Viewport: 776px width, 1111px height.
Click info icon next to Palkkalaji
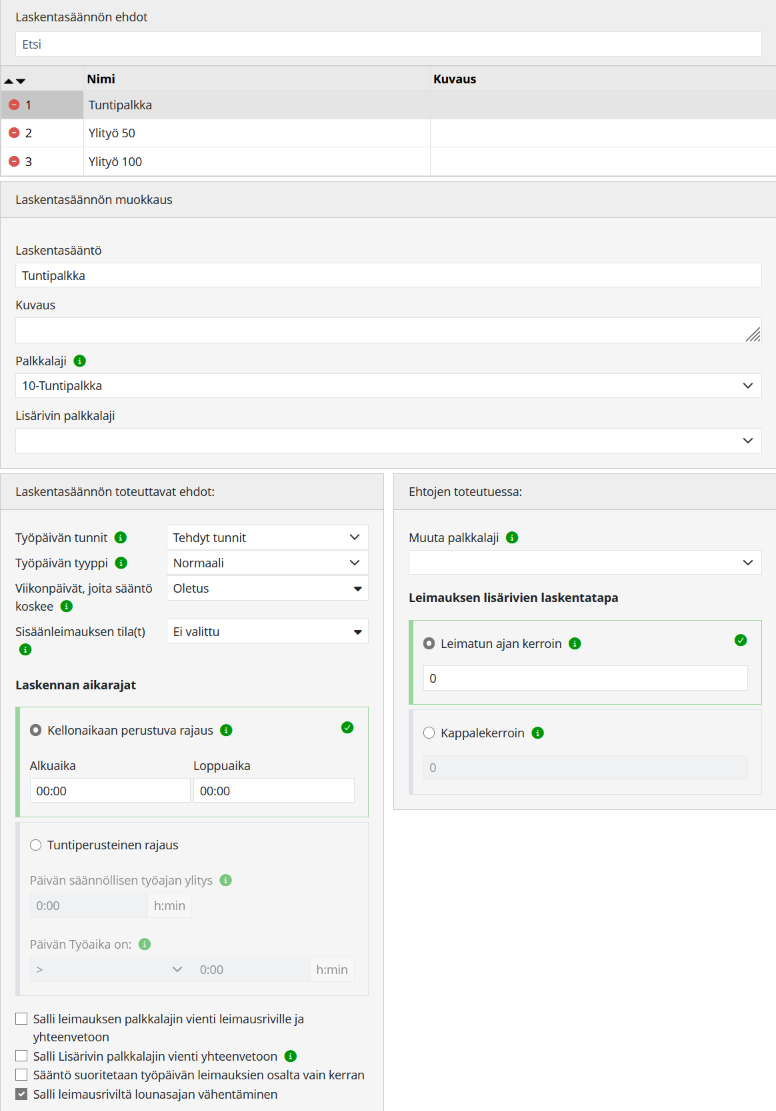pos(80,360)
